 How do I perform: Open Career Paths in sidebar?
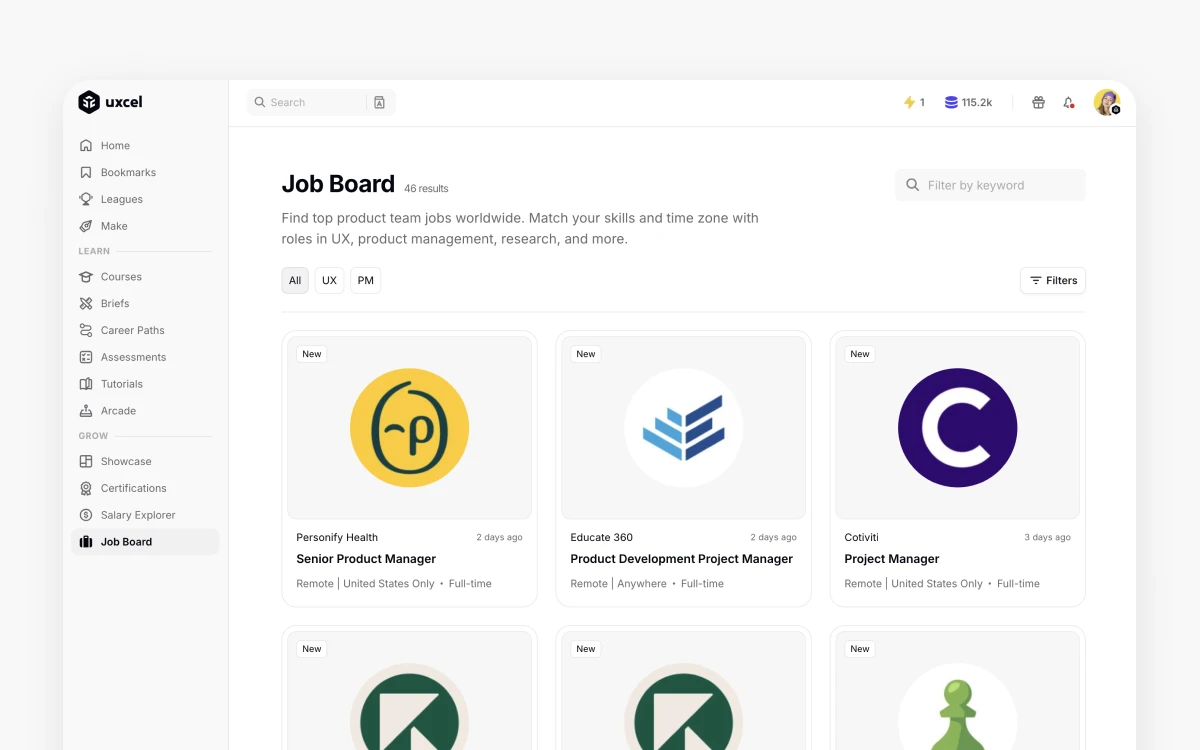tap(145, 330)
